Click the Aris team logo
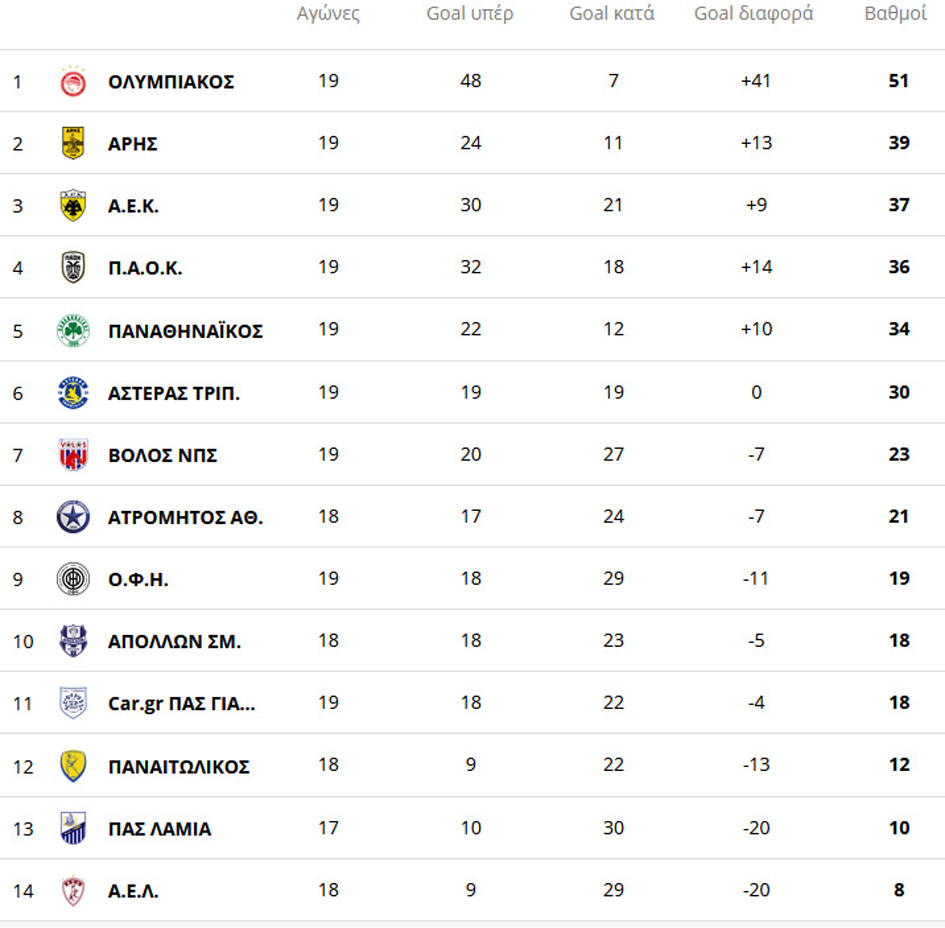This screenshot has height=928, width=945. (x=73, y=143)
